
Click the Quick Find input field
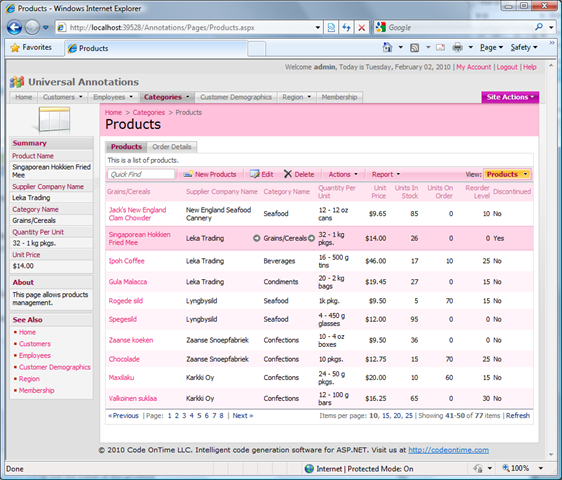click(141, 174)
